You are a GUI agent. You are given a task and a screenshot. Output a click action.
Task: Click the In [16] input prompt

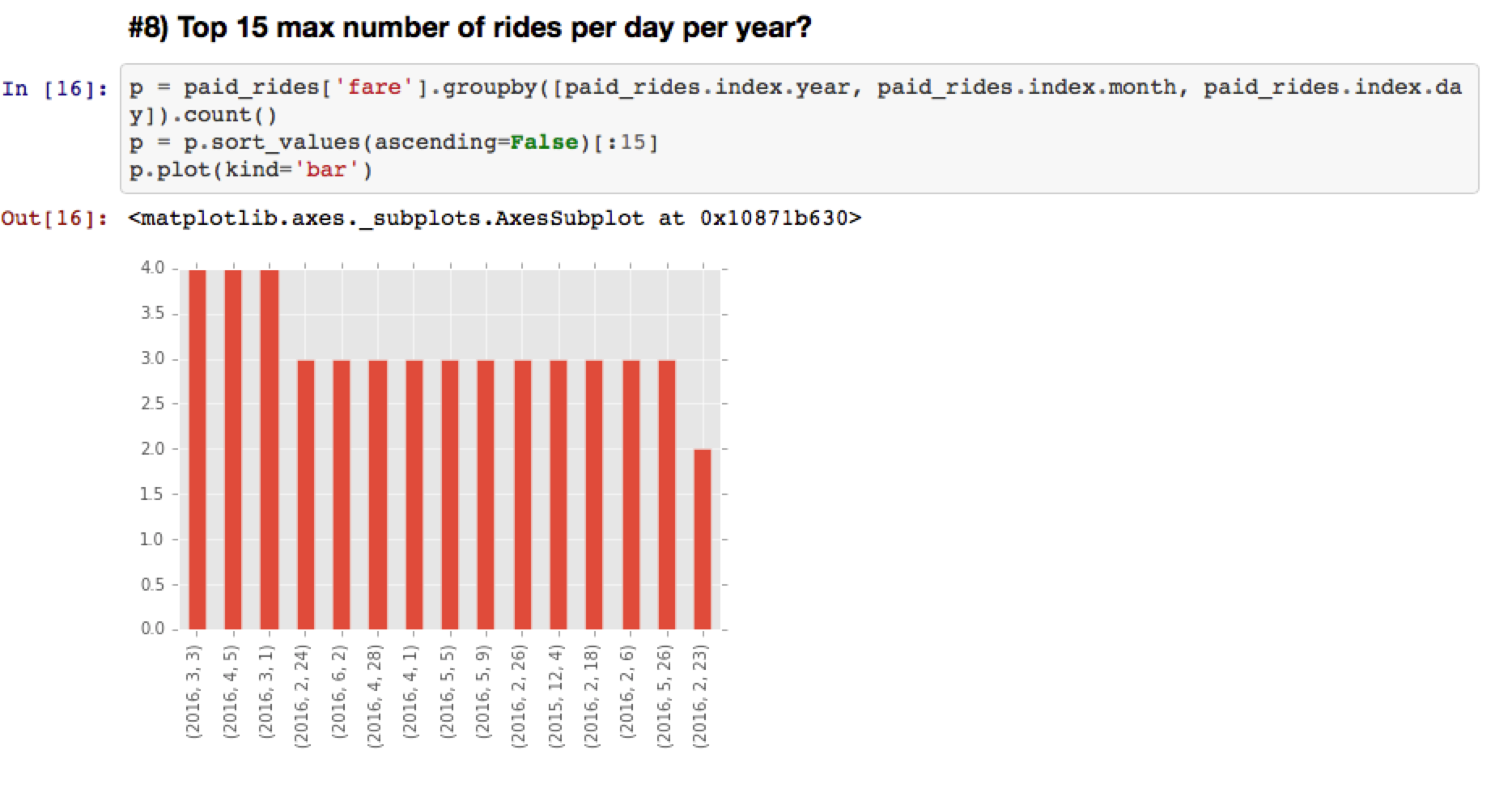(55, 88)
